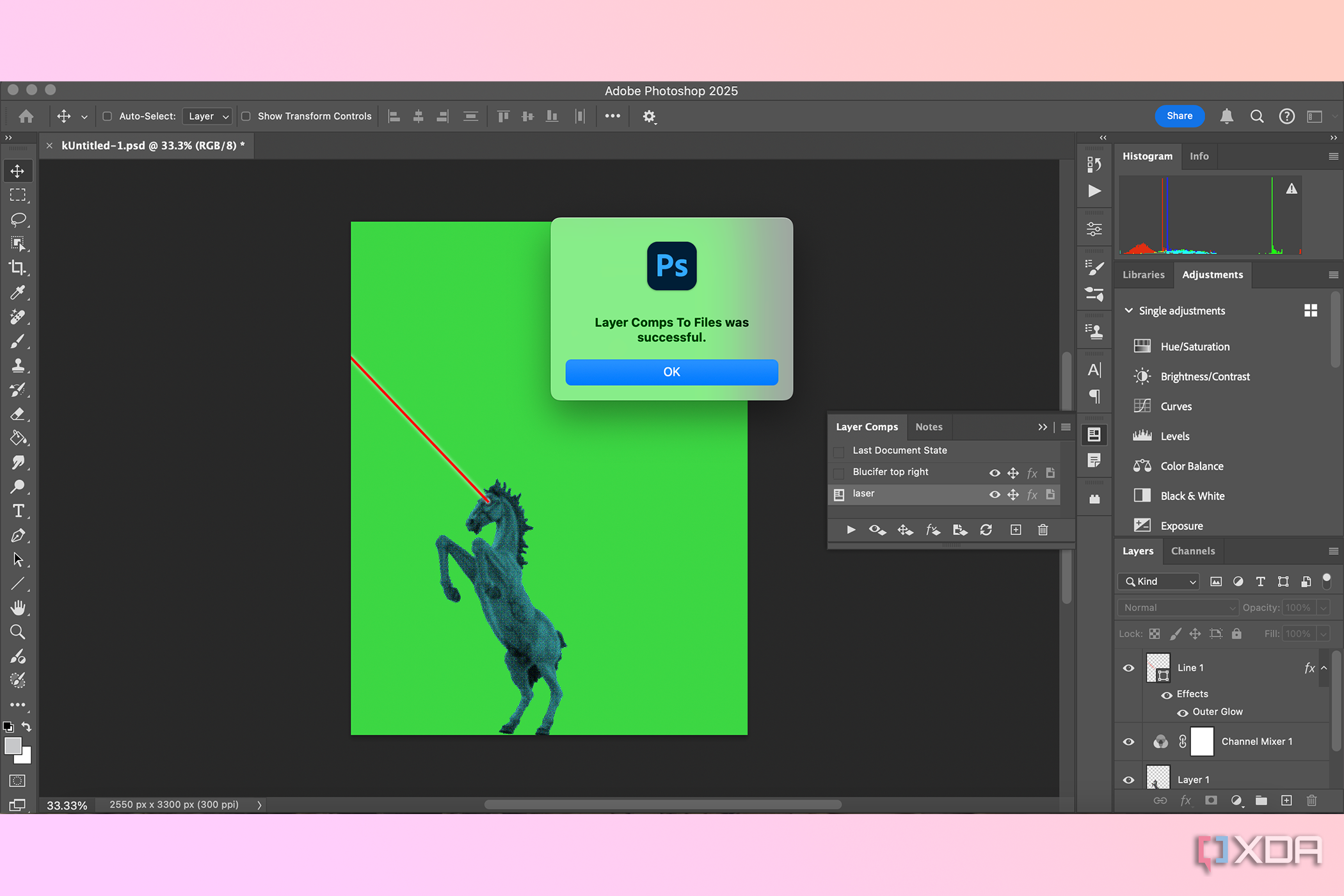Screen dimensions: 1344x896
Task: Open the Normal blend mode dropdown
Action: coord(1178,607)
